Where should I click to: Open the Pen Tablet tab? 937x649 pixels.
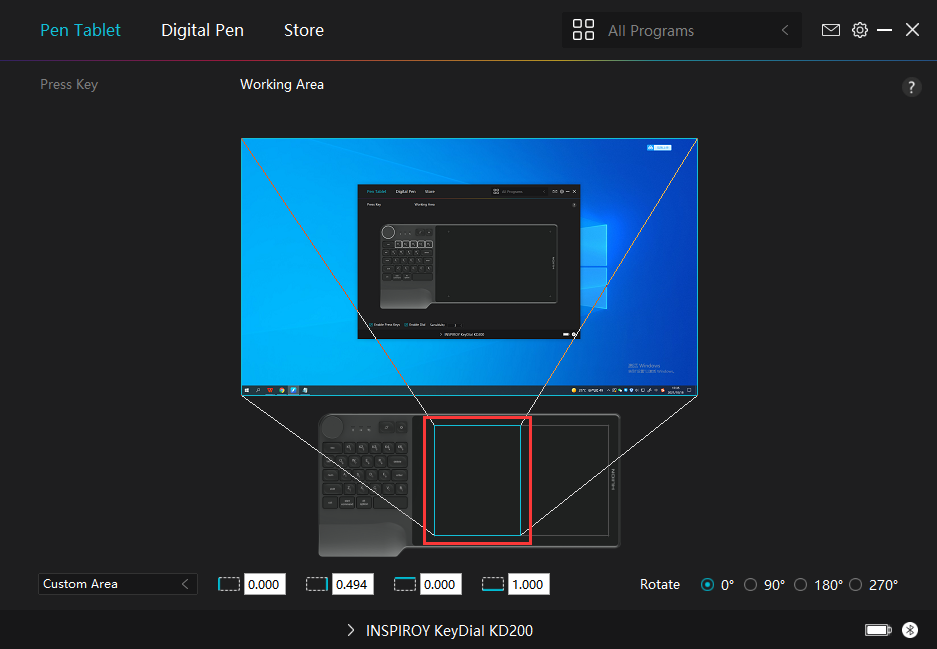pos(80,30)
